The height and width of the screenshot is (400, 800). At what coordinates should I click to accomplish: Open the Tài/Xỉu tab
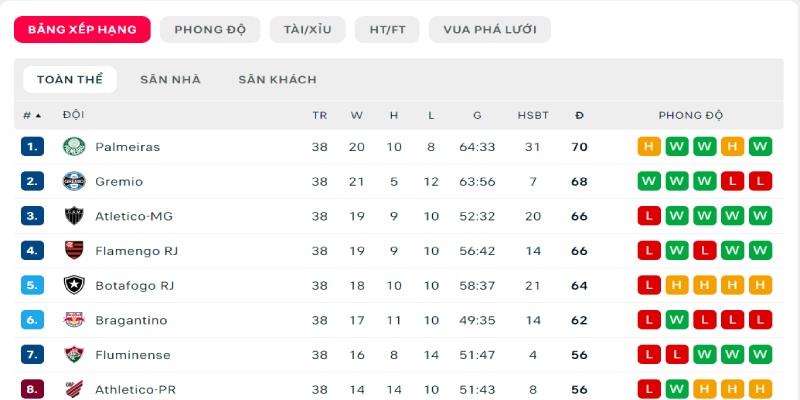(307, 30)
